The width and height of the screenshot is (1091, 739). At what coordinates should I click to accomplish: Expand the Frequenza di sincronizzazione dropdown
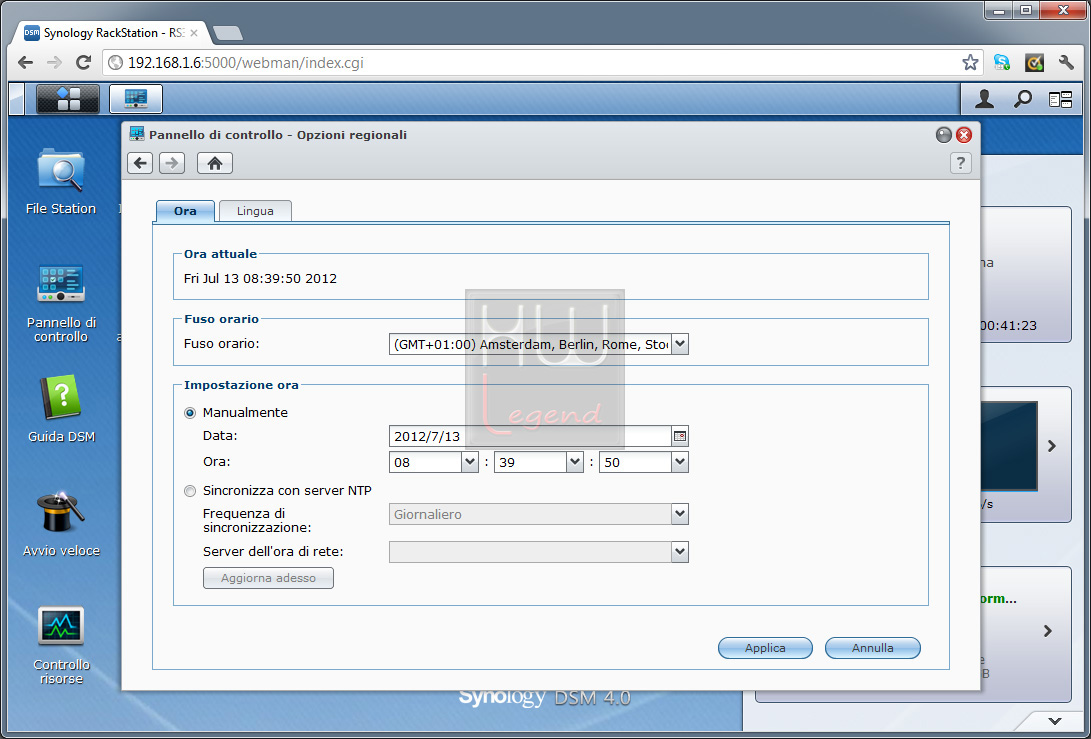(x=680, y=514)
